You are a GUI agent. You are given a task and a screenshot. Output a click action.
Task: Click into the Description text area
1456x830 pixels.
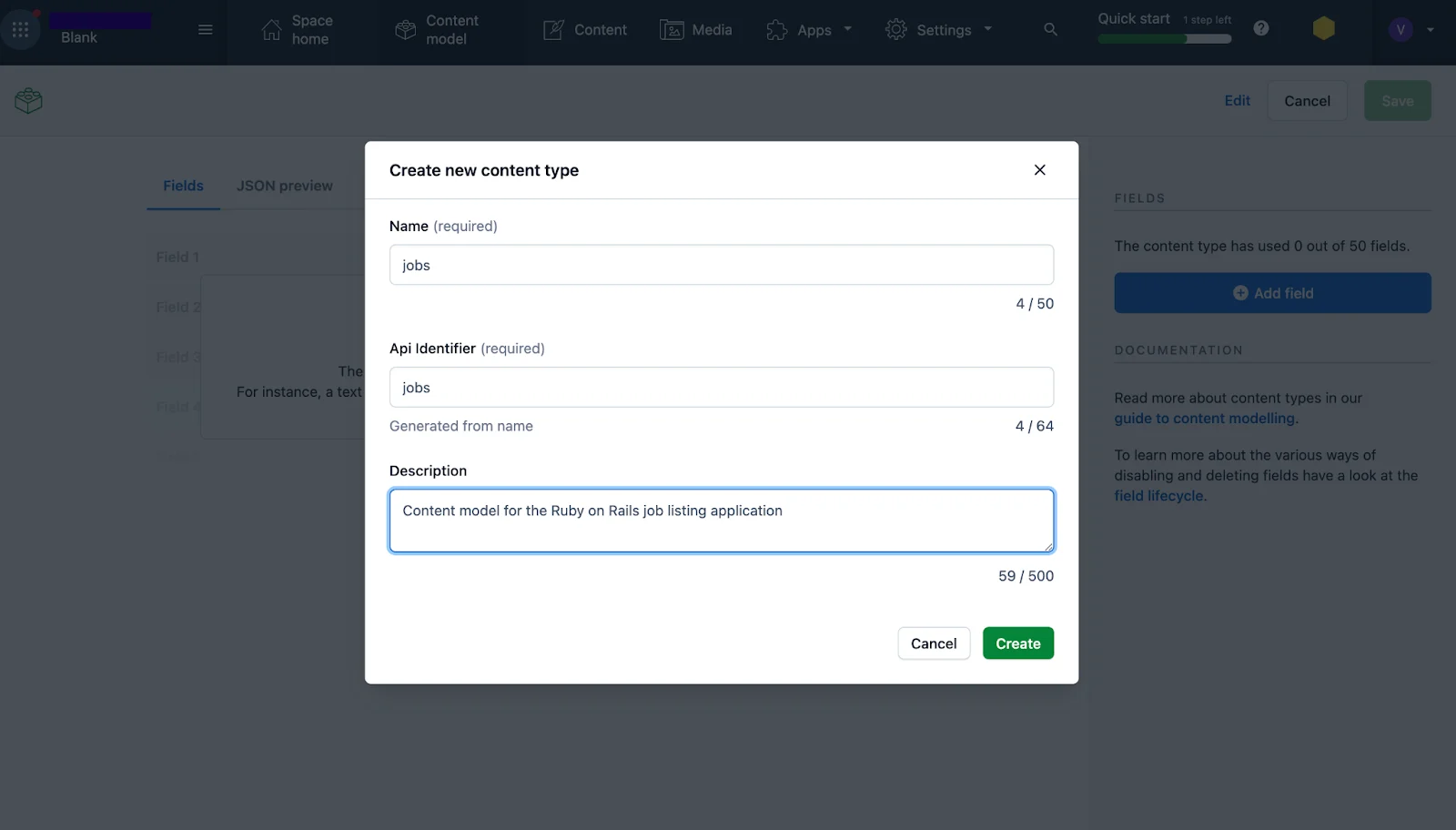pos(722,521)
